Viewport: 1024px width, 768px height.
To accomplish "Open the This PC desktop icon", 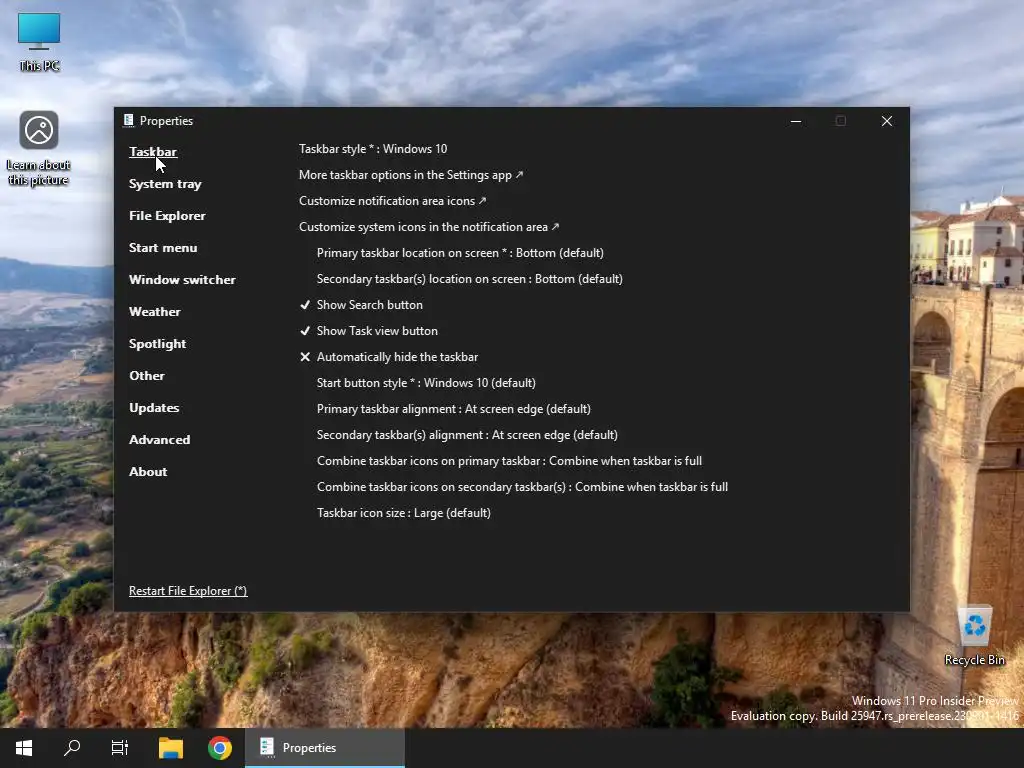I will click(x=39, y=41).
